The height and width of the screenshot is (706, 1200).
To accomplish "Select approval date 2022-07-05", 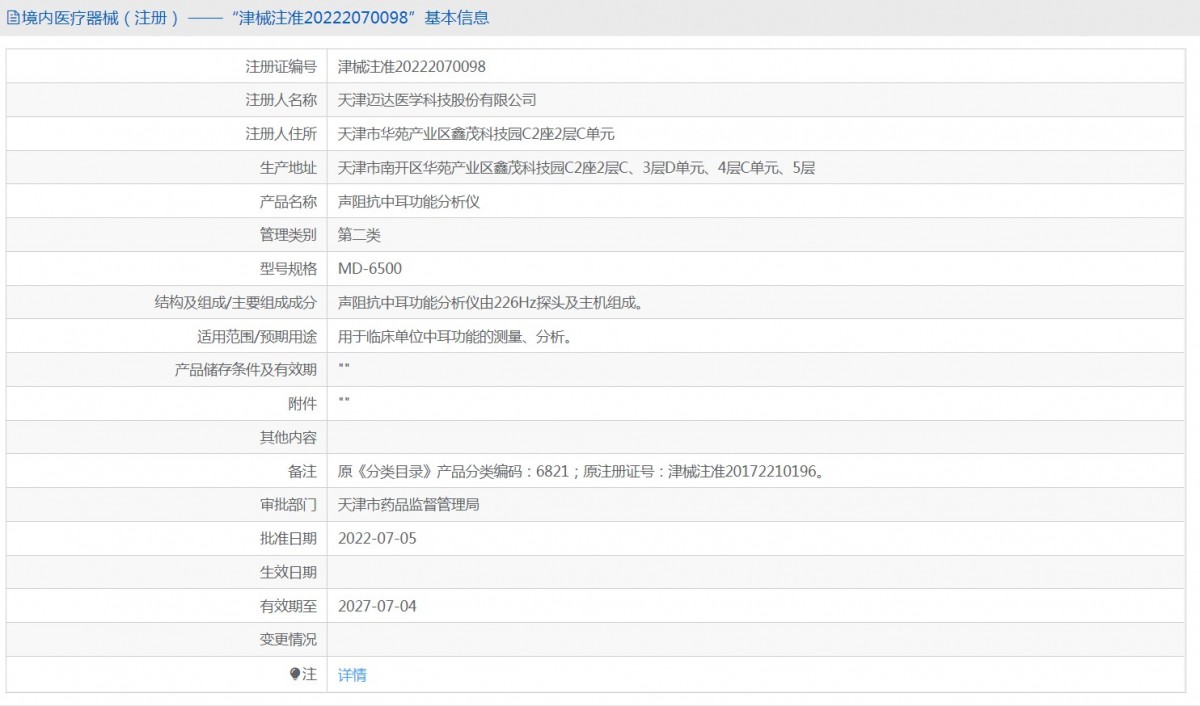I will [x=377, y=538].
